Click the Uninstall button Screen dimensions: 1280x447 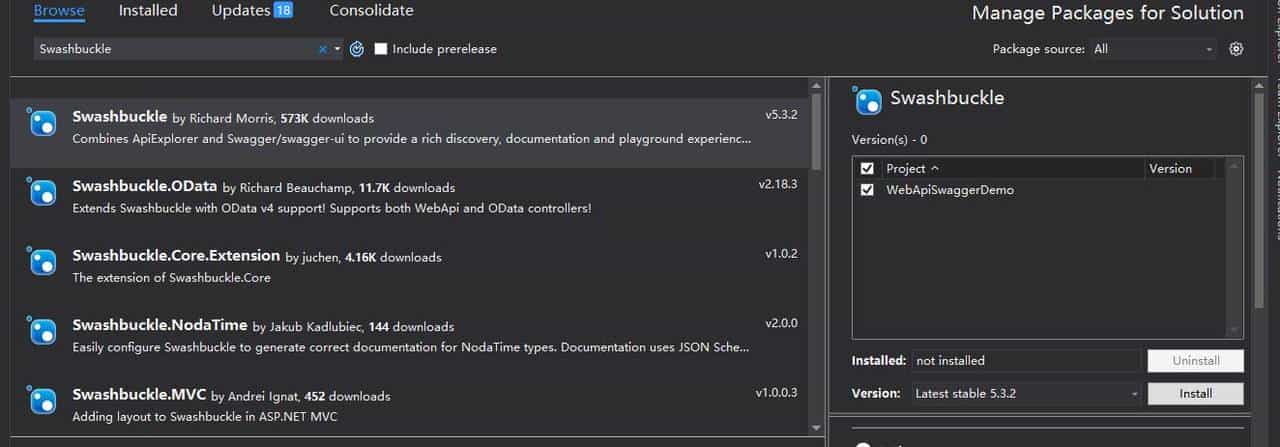tap(1195, 360)
